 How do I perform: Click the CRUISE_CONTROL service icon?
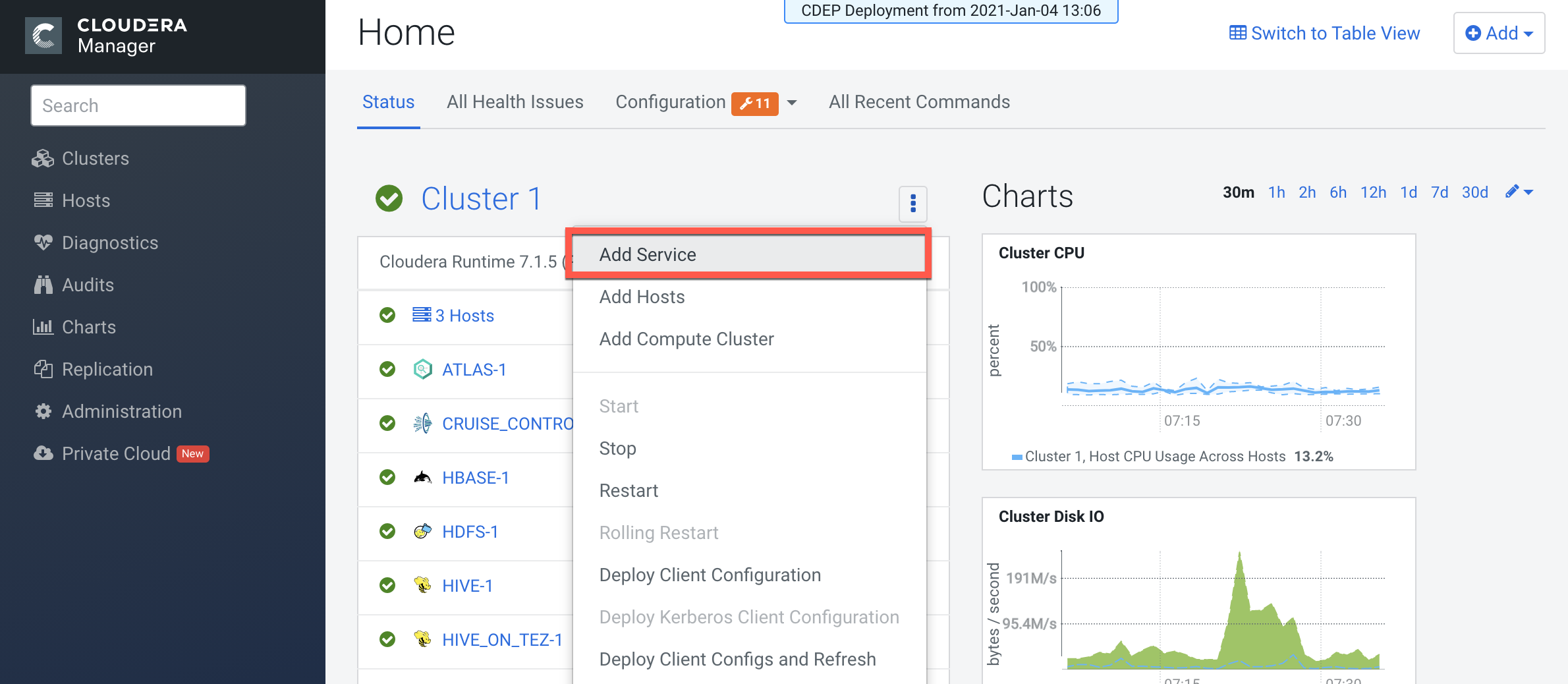[423, 423]
